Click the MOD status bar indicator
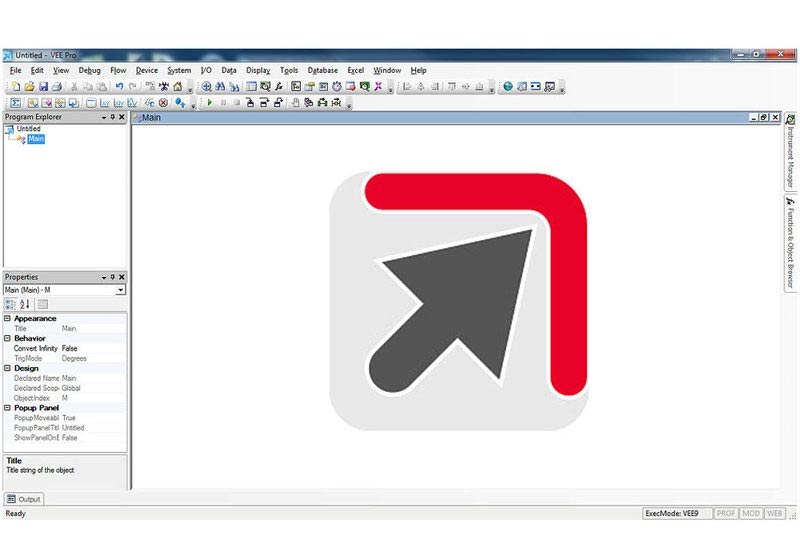Image resolution: width=800 pixels, height=560 pixels. 751,514
